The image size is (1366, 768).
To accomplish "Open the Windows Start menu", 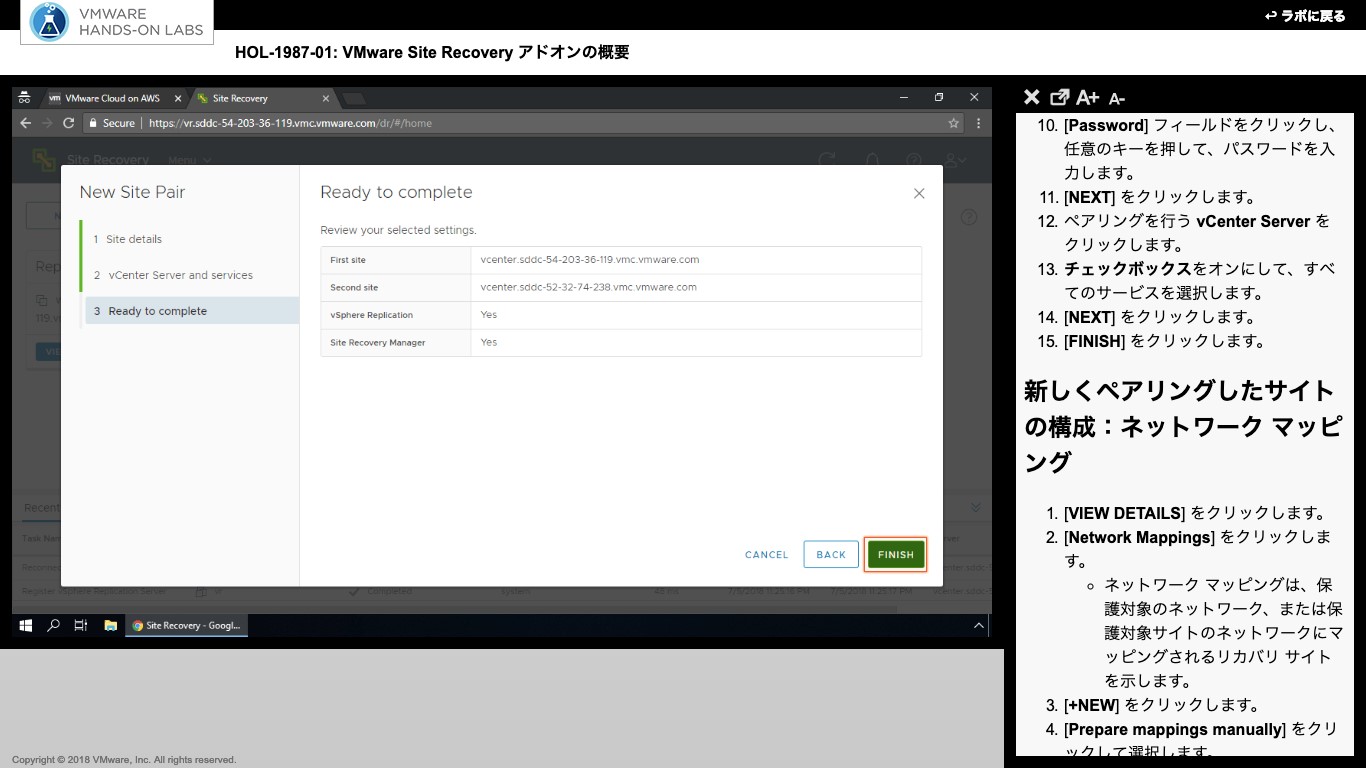I will click(x=26, y=625).
